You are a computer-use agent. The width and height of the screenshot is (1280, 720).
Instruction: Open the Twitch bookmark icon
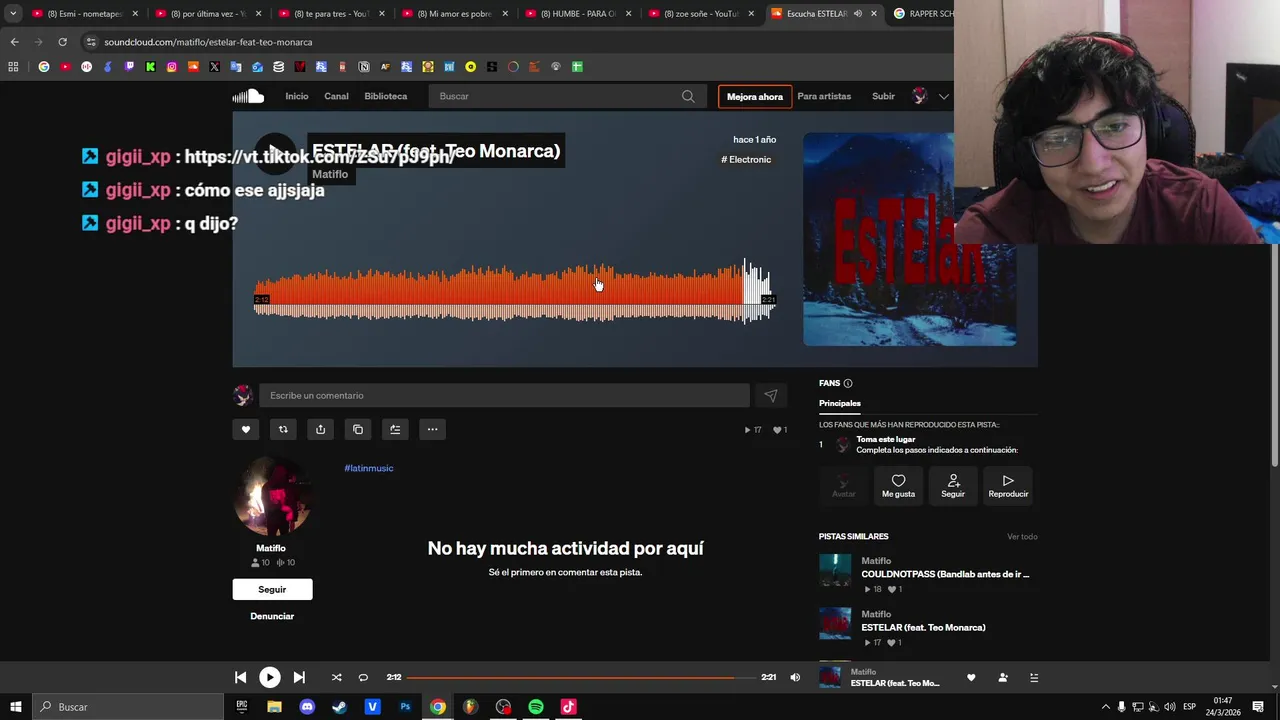[x=129, y=67]
